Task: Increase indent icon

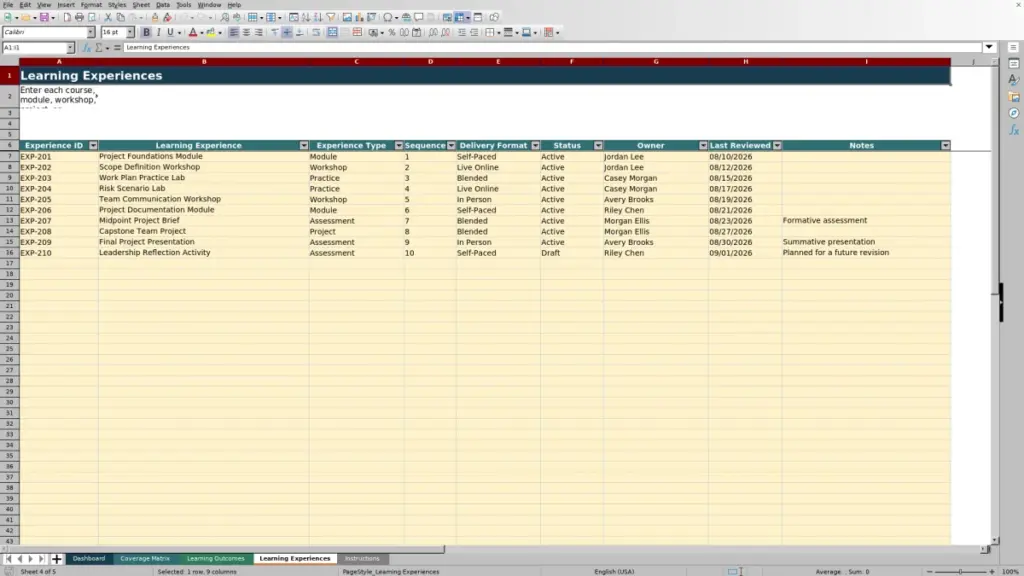Action: tap(462, 33)
